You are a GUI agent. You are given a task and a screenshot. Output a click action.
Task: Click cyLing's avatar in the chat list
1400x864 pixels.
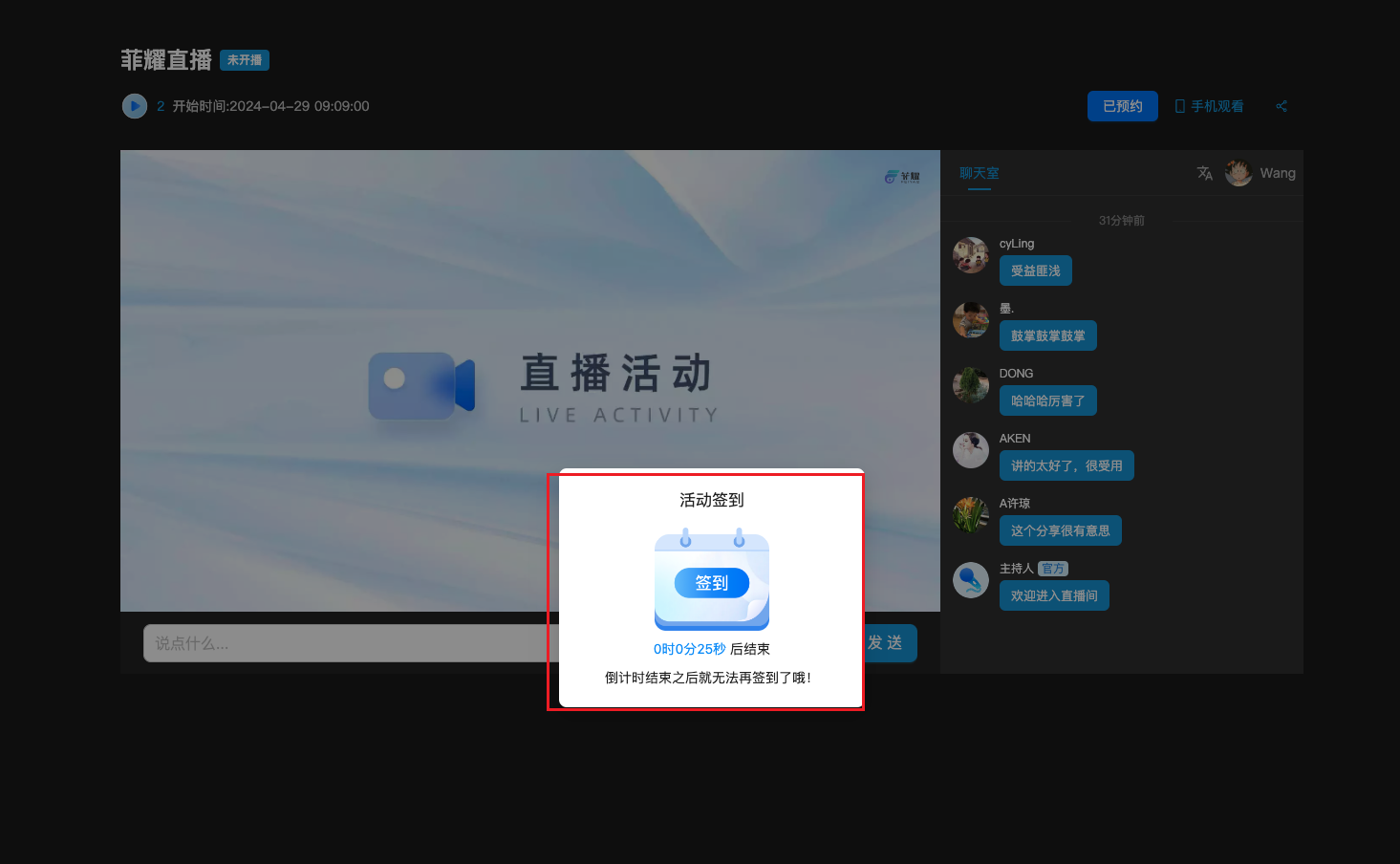coord(971,255)
